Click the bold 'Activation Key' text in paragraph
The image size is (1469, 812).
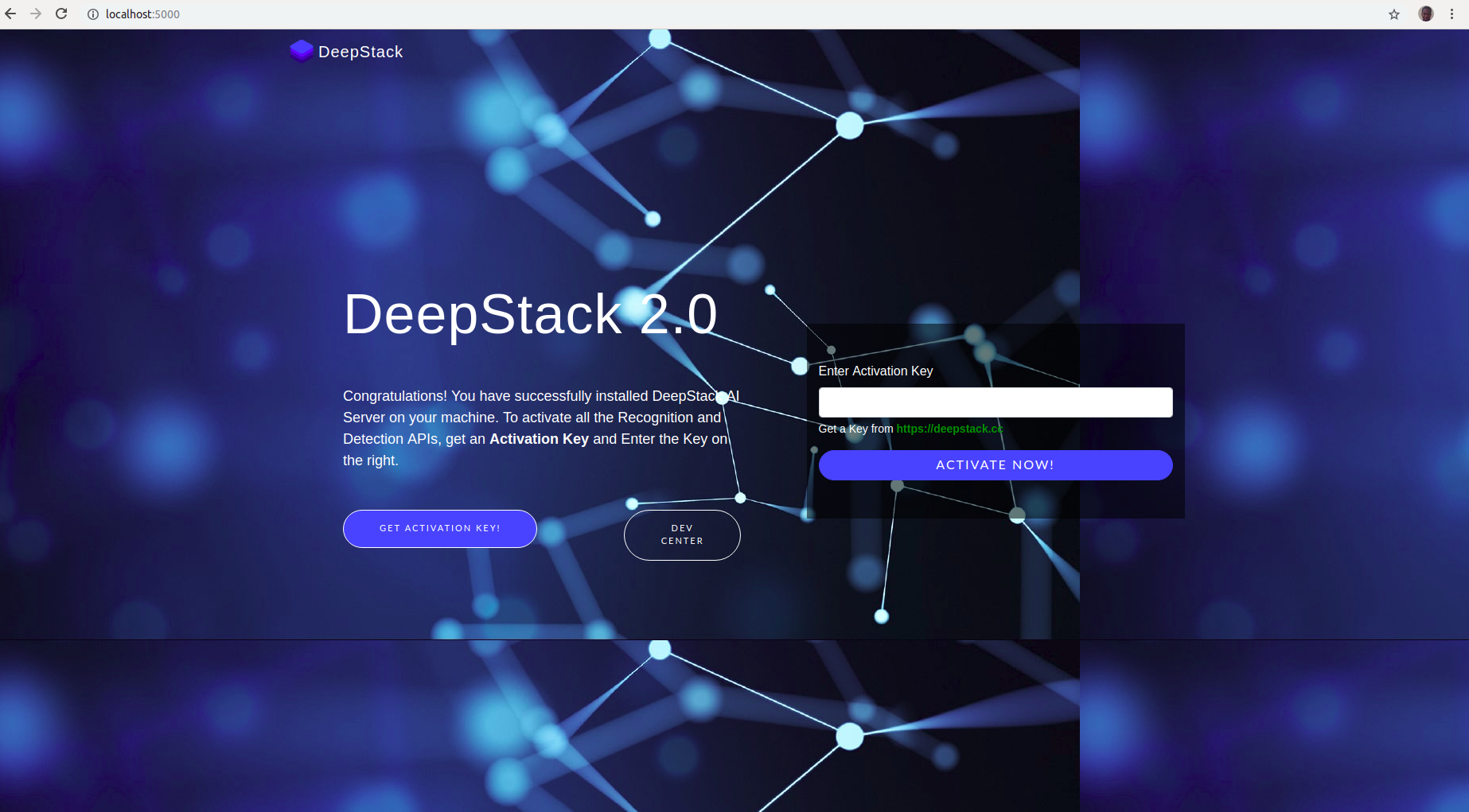coord(539,439)
